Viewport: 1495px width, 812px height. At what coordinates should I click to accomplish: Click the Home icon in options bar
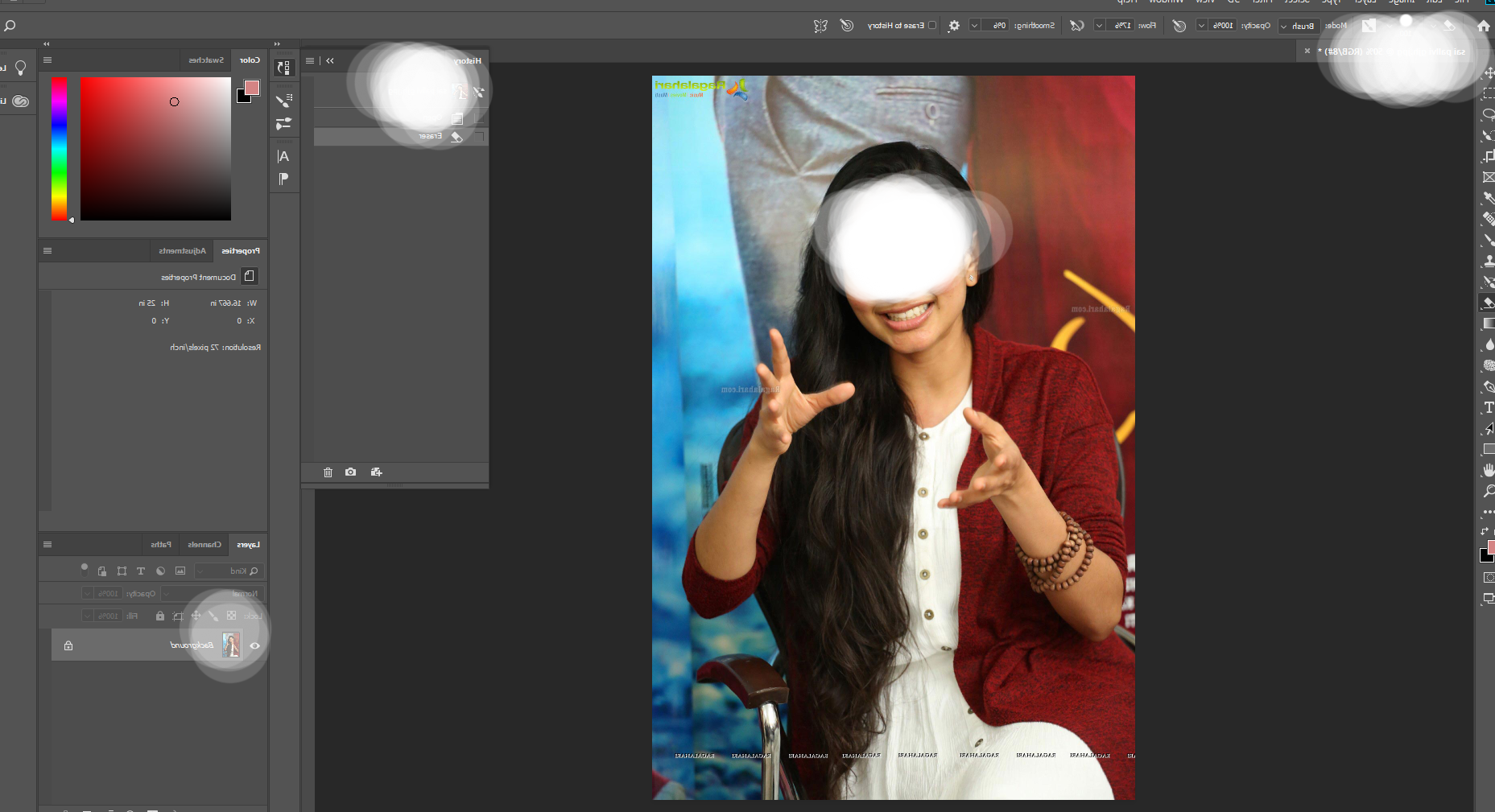(x=1483, y=26)
